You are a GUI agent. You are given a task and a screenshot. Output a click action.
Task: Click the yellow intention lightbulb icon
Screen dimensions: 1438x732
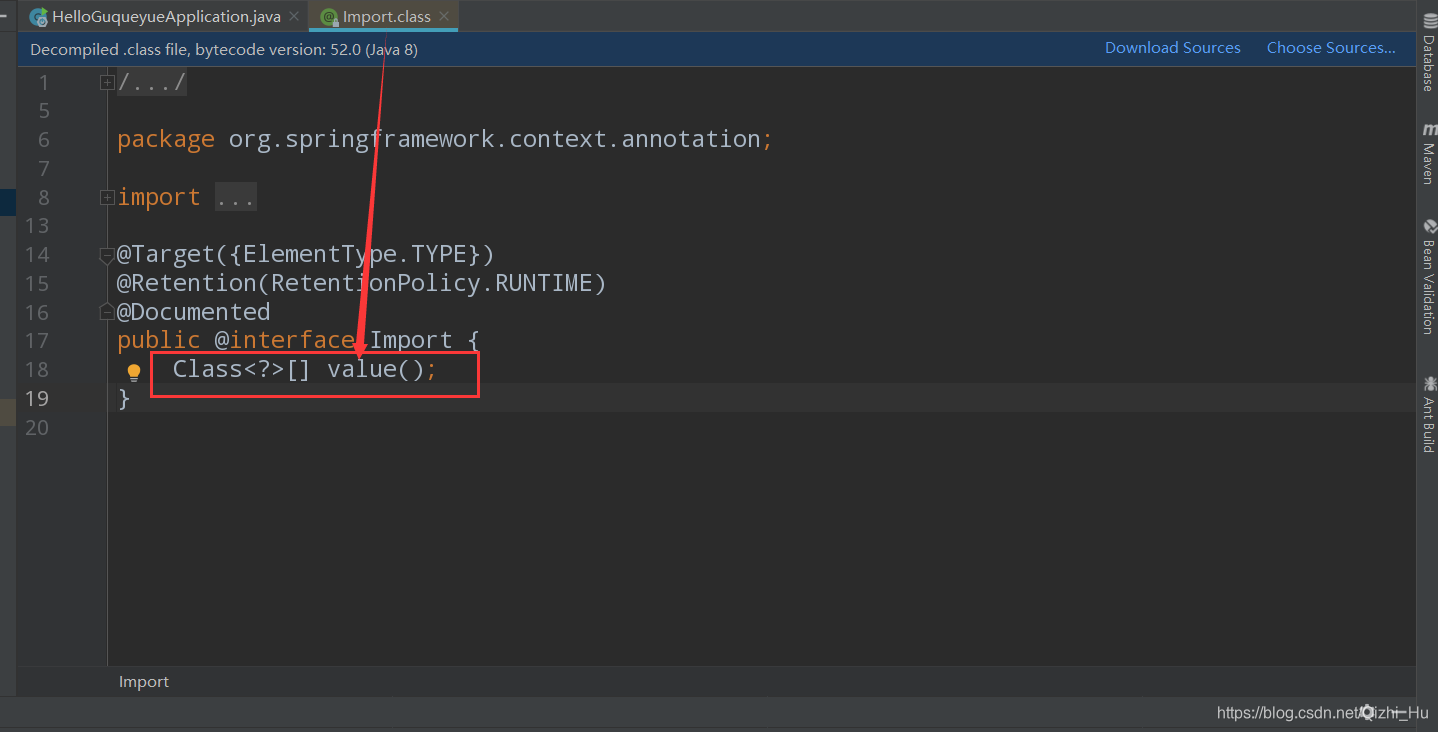(x=134, y=373)
